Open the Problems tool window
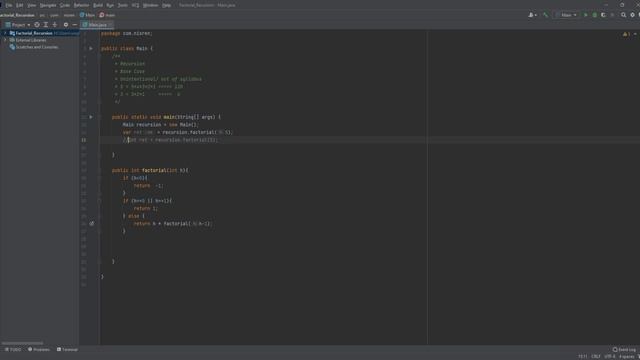640x360 pixels. 39,350
